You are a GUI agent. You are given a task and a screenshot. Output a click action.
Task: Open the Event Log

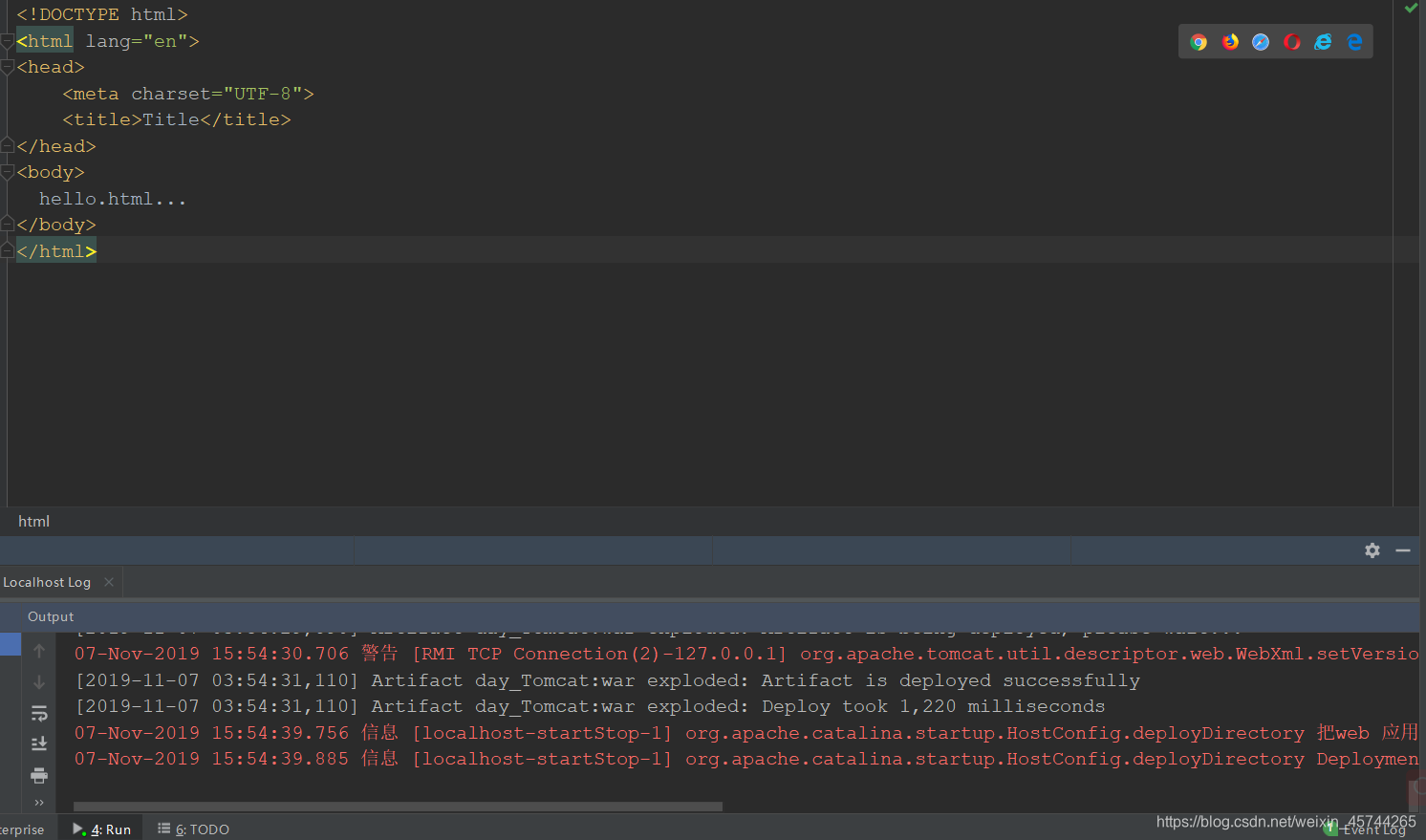1367,830
